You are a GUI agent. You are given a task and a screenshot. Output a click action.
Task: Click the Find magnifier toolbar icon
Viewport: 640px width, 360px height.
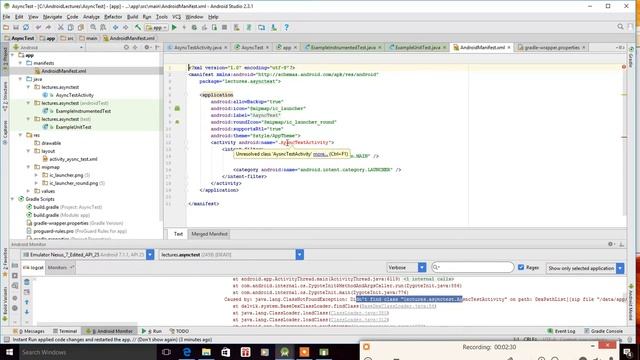[93, 27]
